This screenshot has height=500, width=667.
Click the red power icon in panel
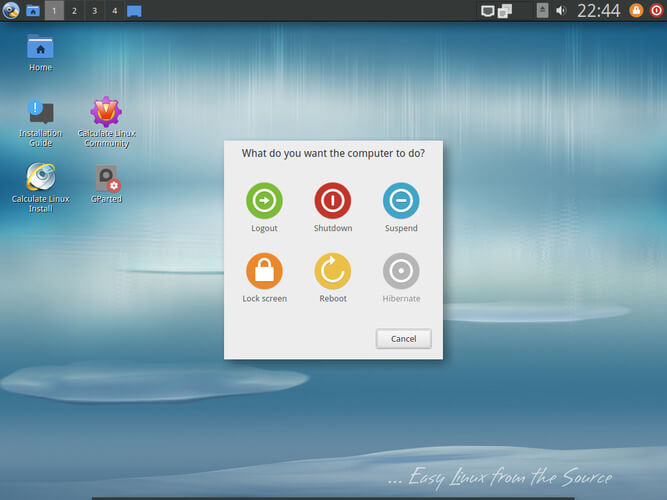pos(656,11)
